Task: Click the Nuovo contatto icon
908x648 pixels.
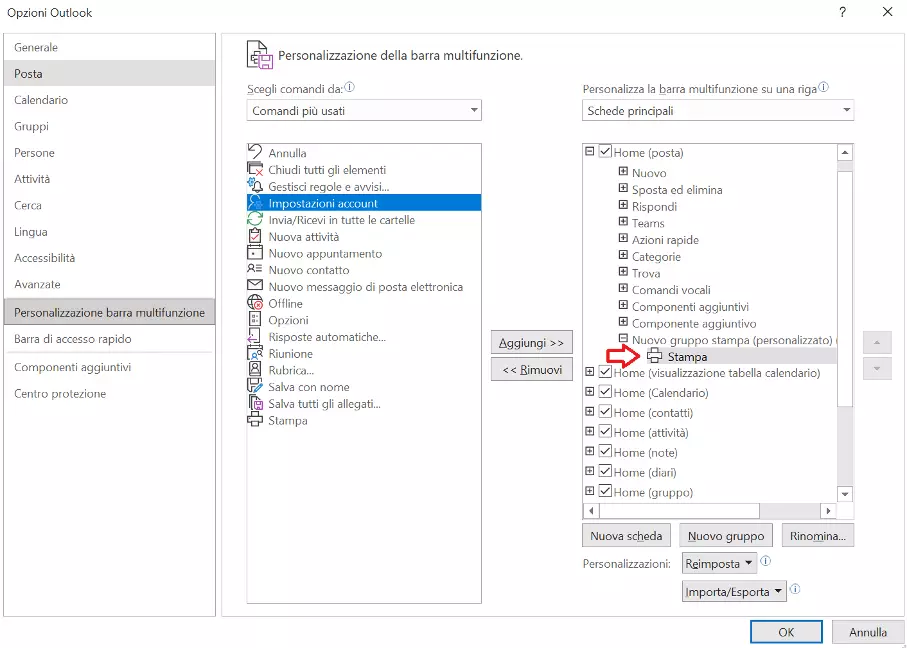Action: click(x=255, y=269)
